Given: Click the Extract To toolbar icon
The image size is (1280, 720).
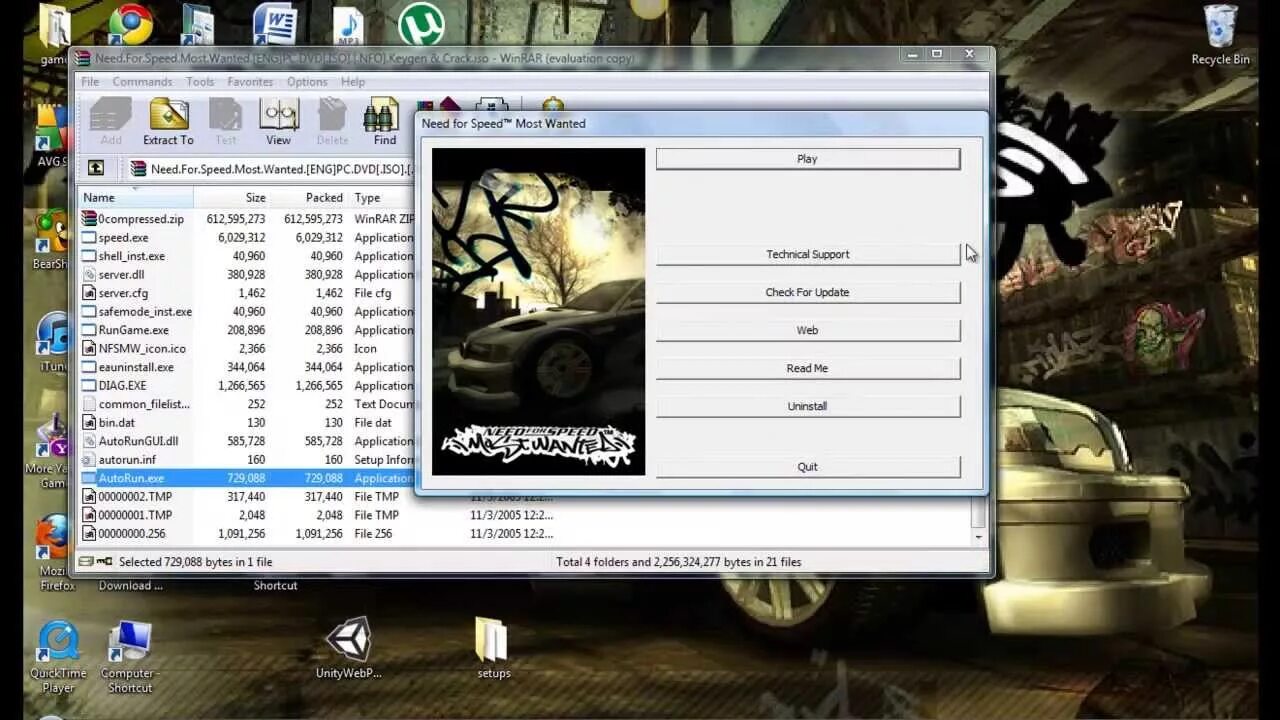Looking at the screenshot, I should tap(168, 122).
